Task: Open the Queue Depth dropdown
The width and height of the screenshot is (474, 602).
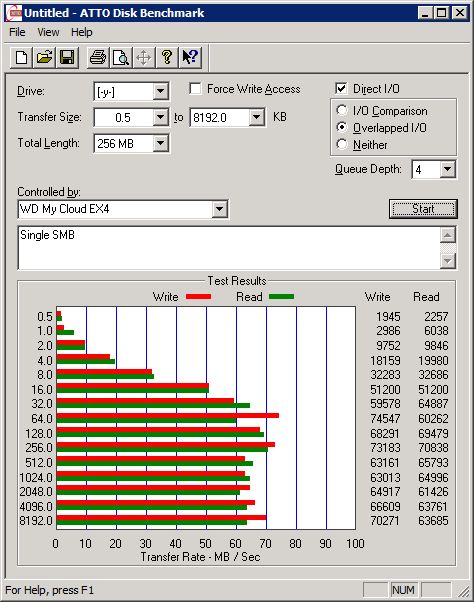Action: click(448, 169)
